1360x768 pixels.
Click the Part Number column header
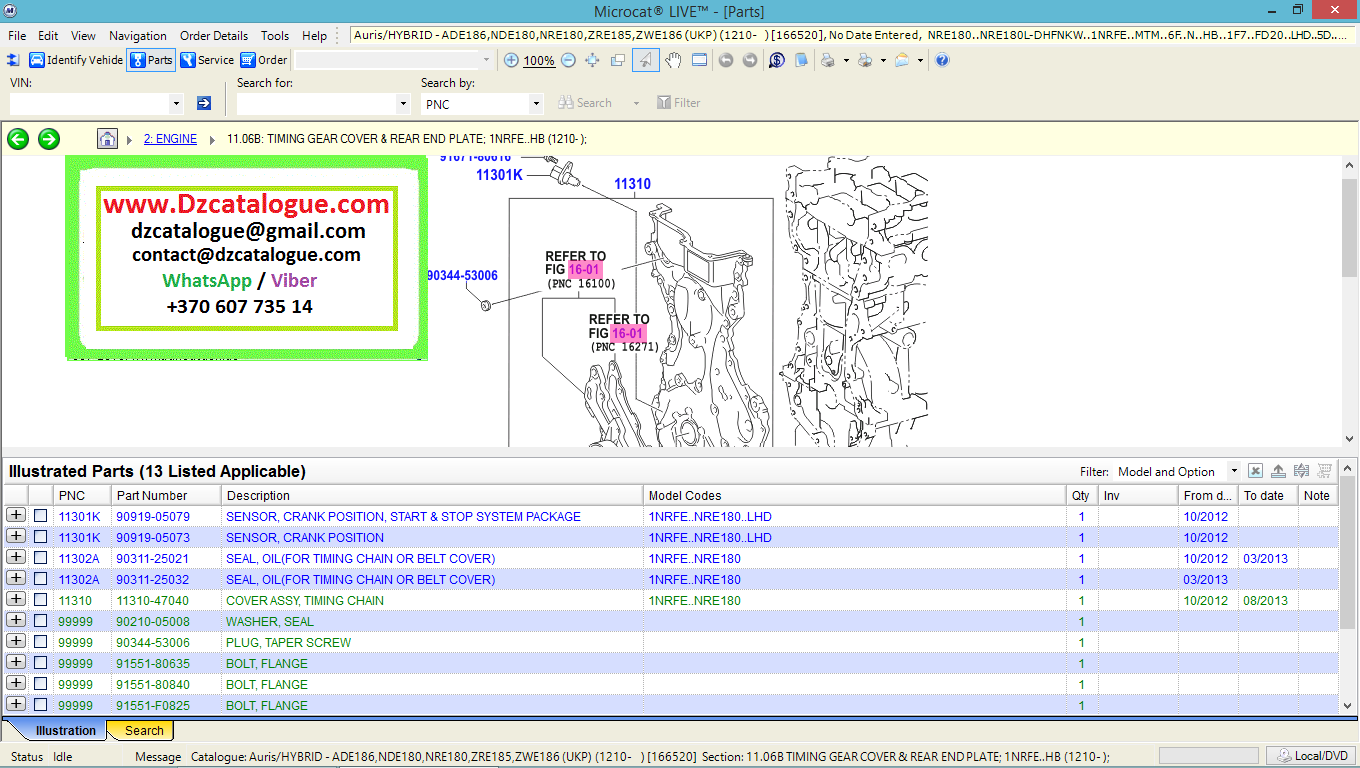(x=166, y=495)
